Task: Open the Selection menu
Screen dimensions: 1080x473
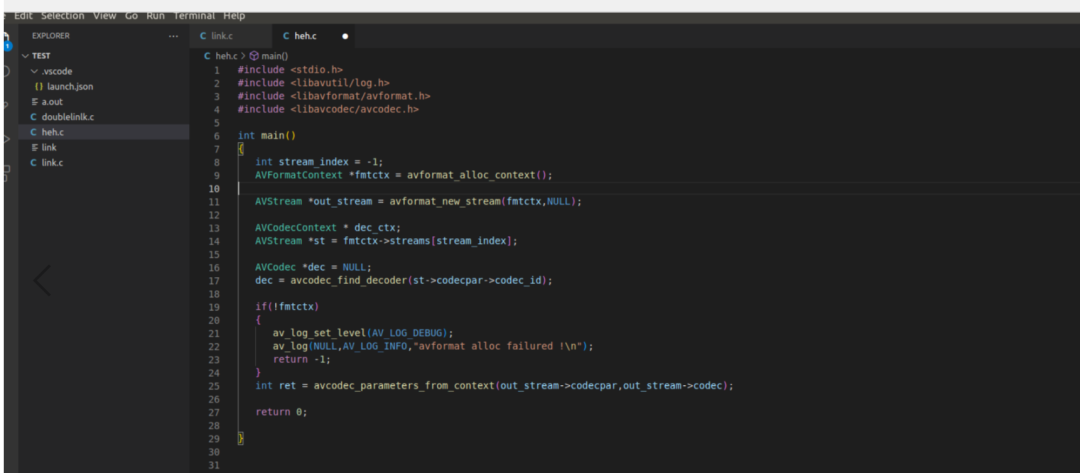Action: point(62,16)
